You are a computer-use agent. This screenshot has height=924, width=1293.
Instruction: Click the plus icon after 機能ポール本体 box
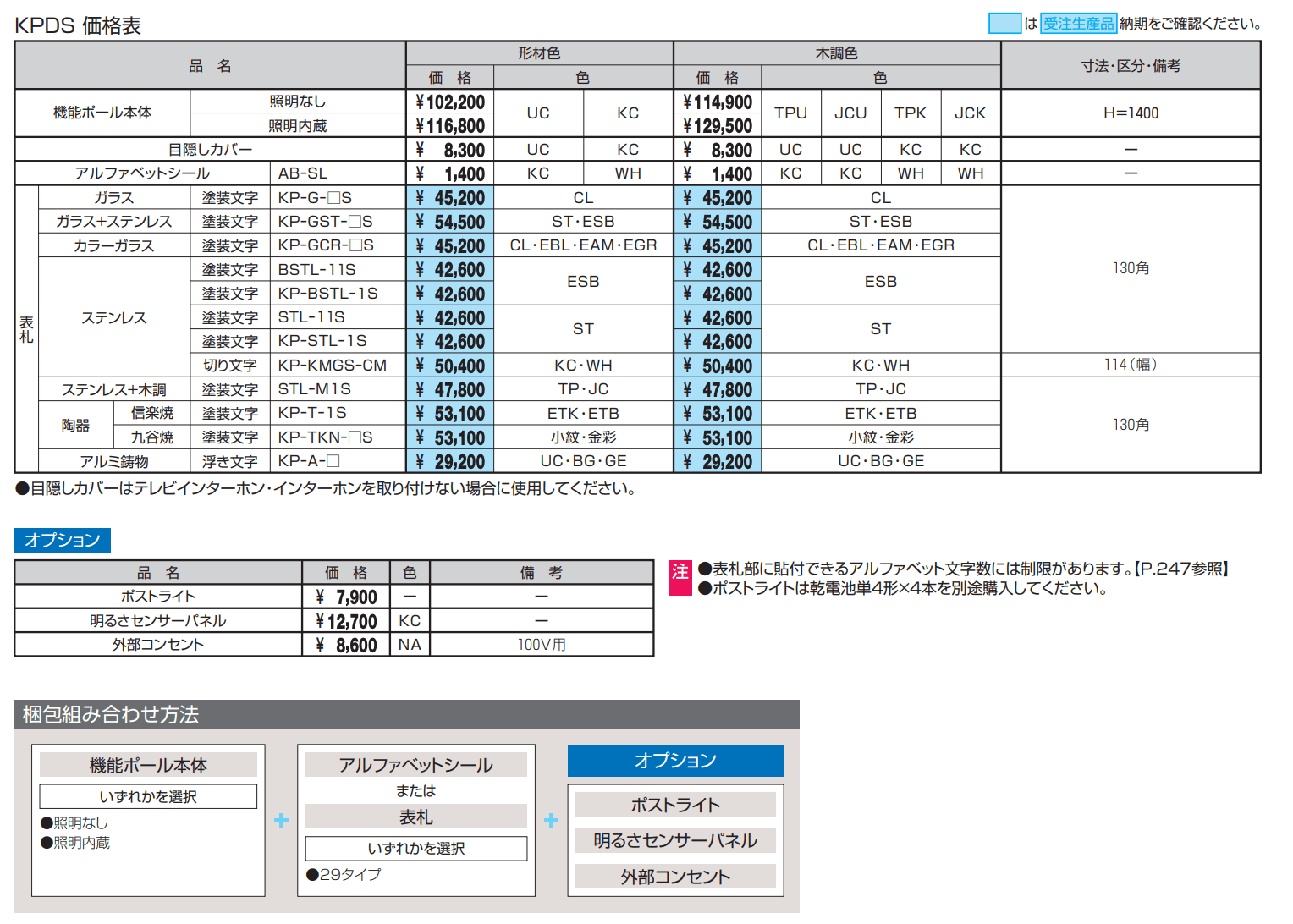click(x=281, y=821)
